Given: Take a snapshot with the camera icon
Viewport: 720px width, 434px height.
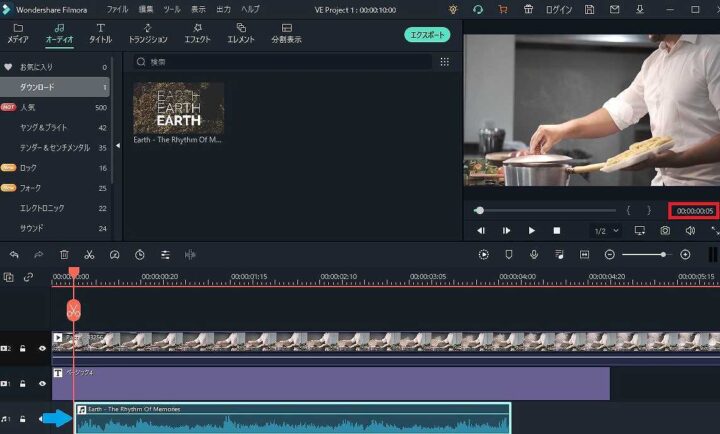Looking at the screenshot, I should 665,231.
